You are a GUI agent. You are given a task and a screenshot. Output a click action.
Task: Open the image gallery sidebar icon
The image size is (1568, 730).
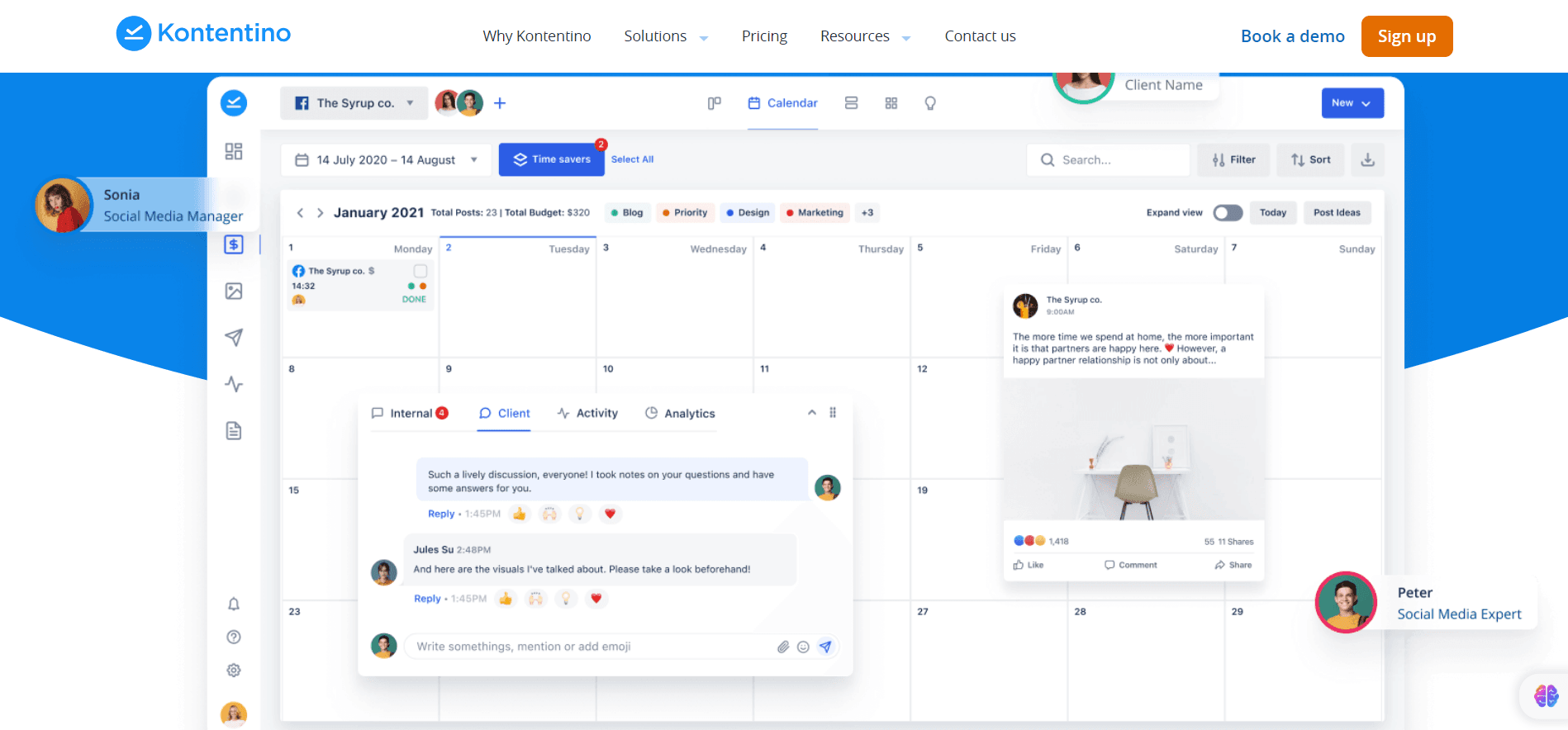(x=234, y=291)
